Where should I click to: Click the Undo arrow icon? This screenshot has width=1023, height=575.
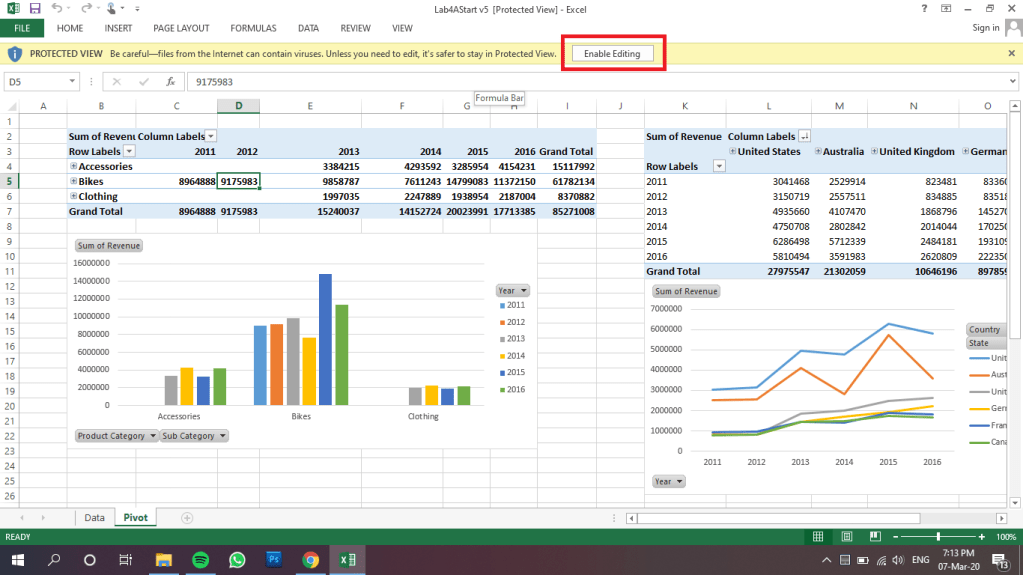point(57,8)
